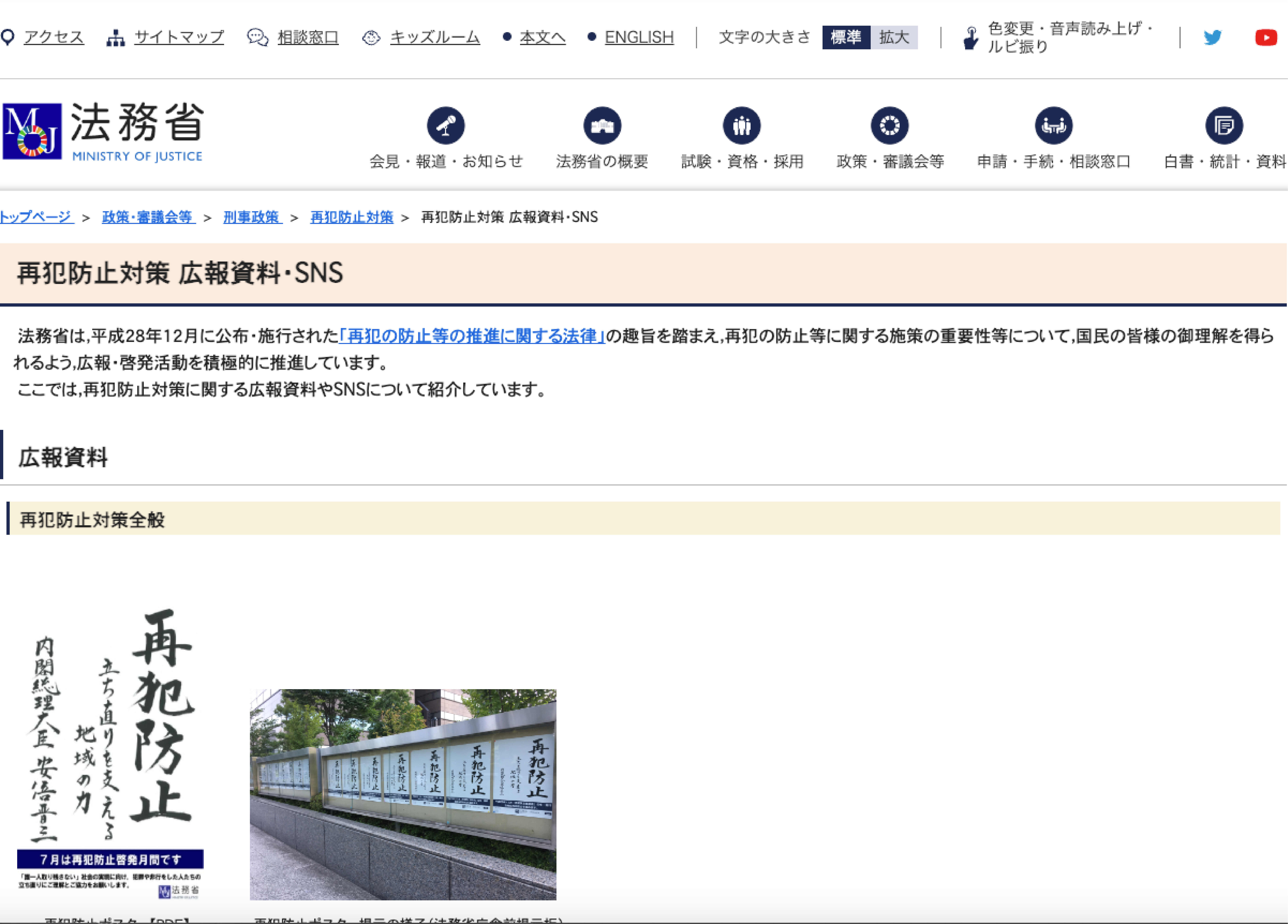Open the 相談窓口 link in top bar

308,37
